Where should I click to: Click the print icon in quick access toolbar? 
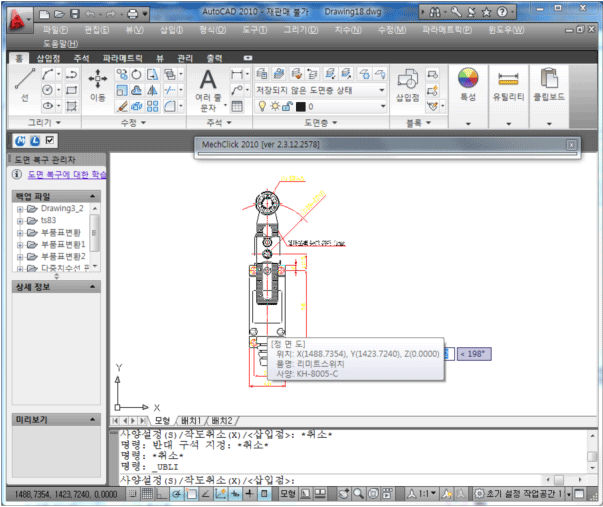click(133, 15)
